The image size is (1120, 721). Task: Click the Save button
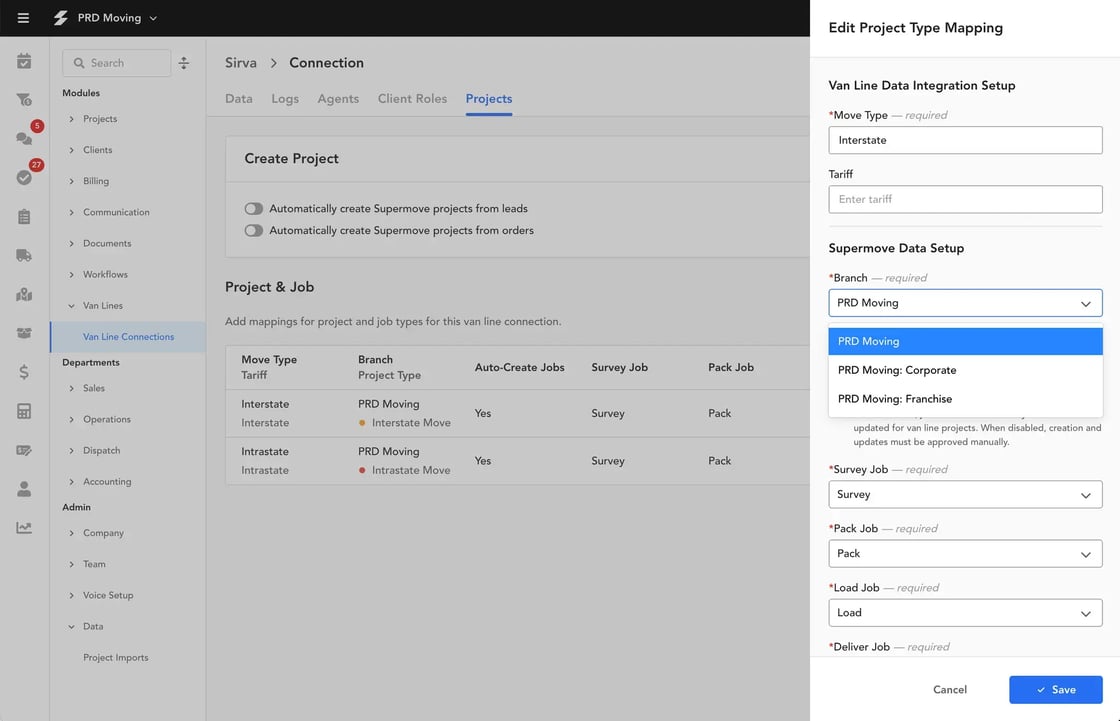click(x=1055, y=690)
